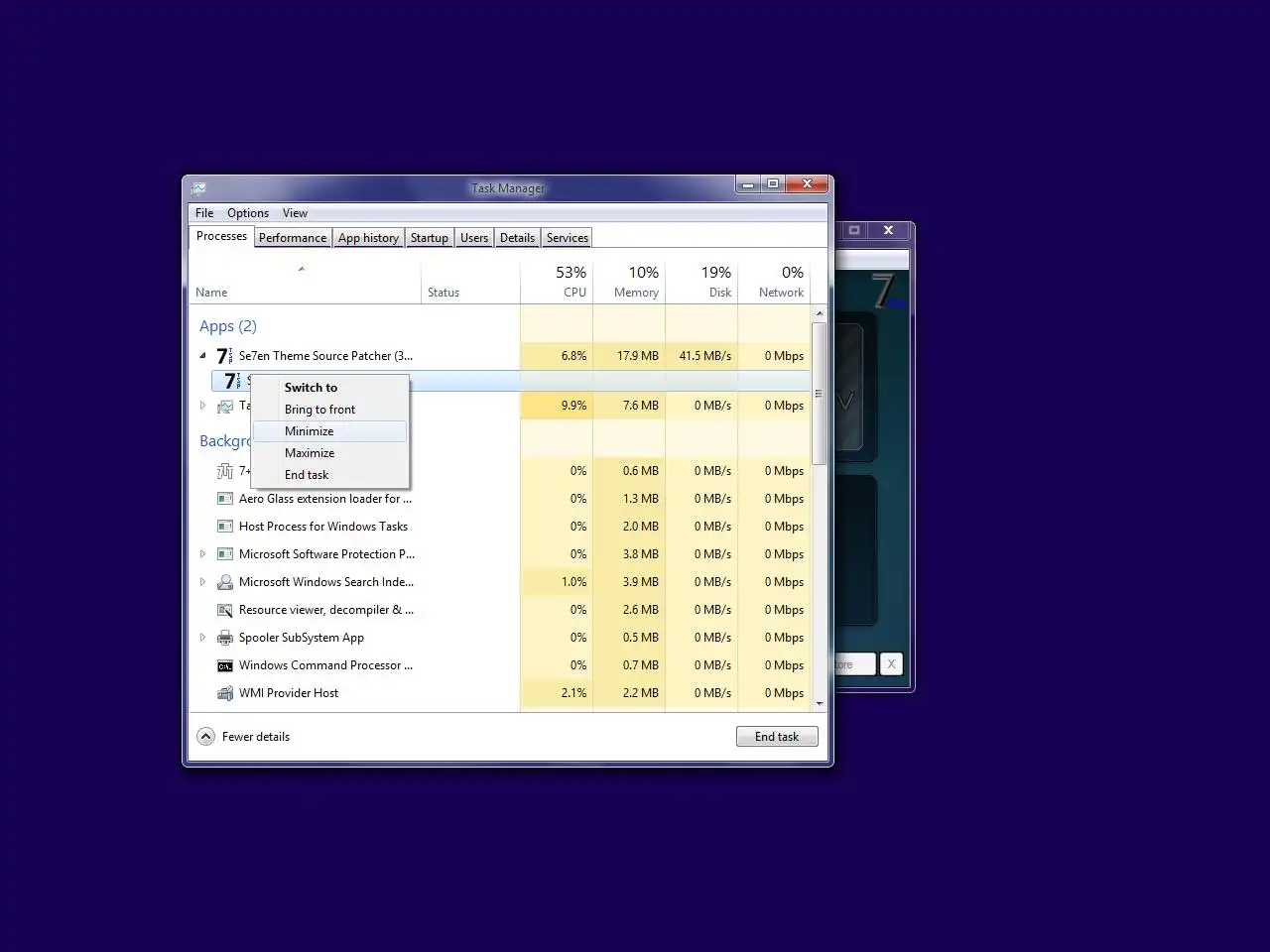Click the Windows Command Processor icon
This screenshot has height=952, width=1270.
click(225, 665)
